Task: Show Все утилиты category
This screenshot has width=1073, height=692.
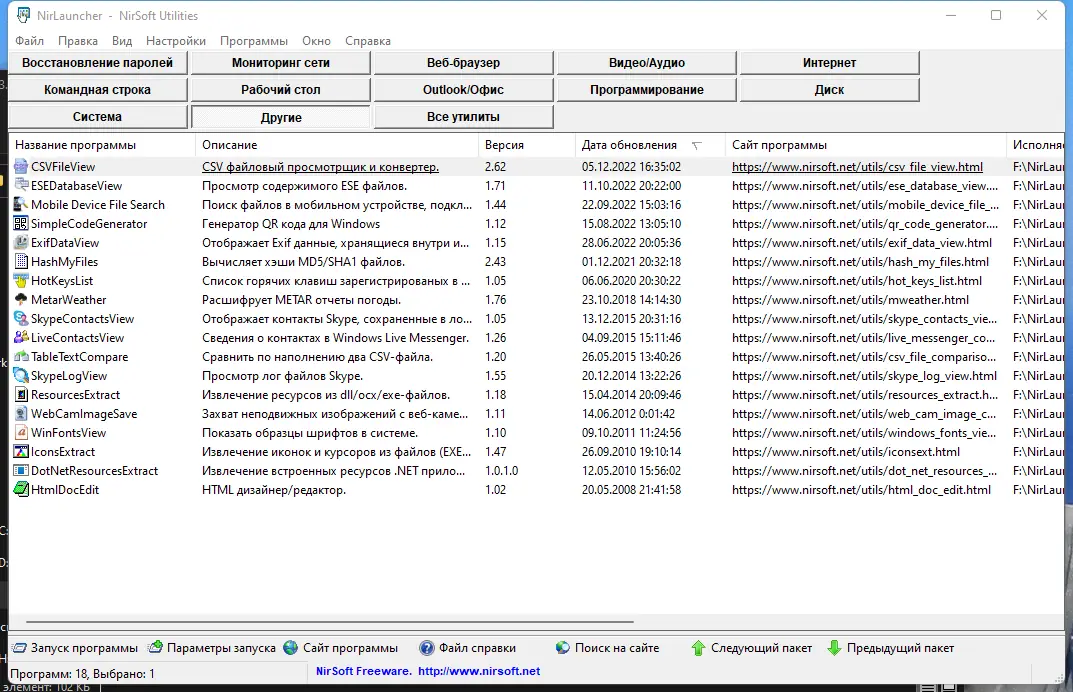Action: [x=463, y=117]
